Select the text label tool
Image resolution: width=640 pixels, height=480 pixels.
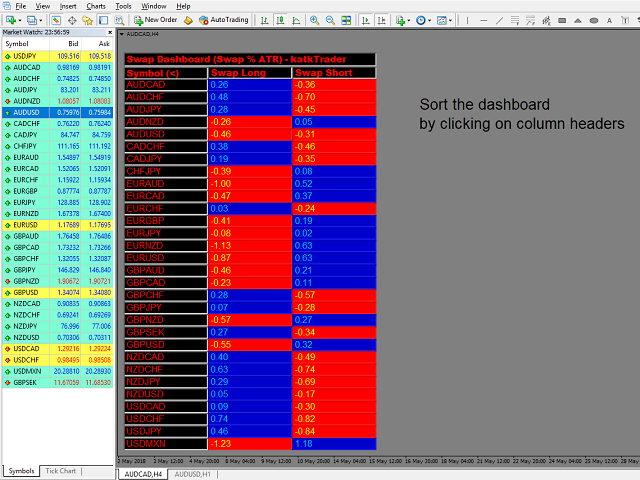[x=625, y=20]
